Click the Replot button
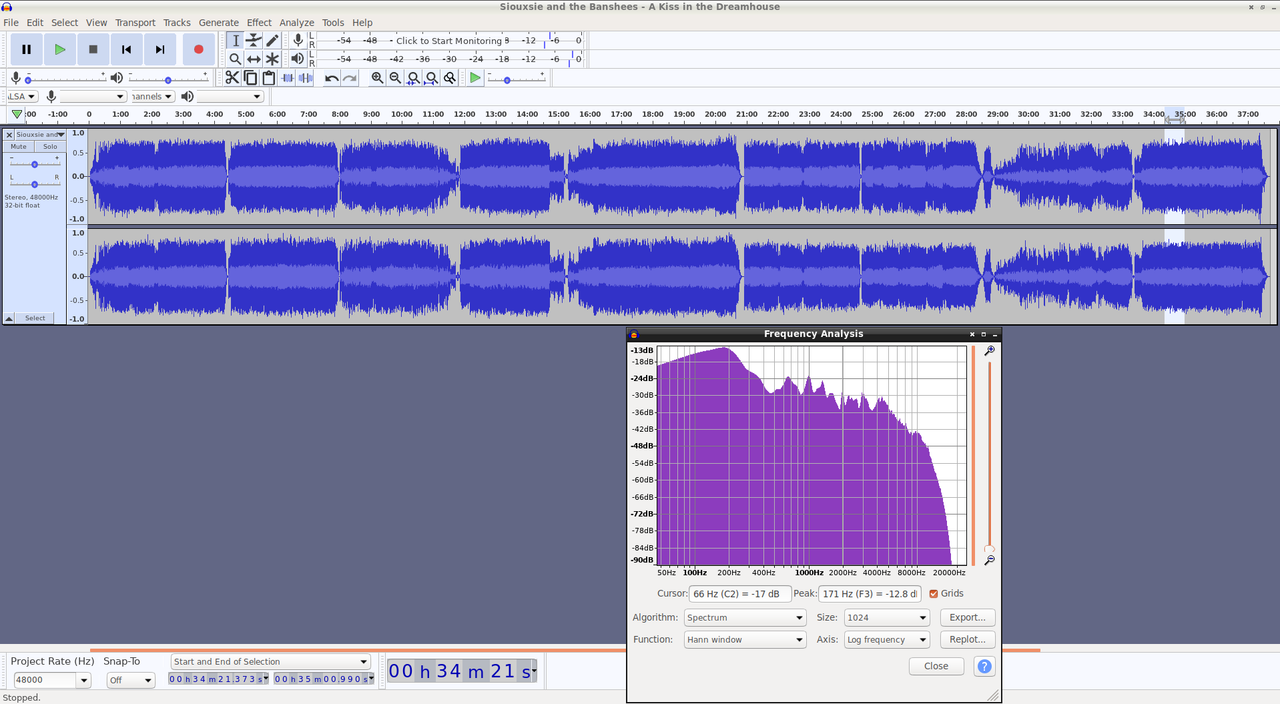The height and width of the screenshot is (704, 1280). pyautogui.click(x=967, y=640)
